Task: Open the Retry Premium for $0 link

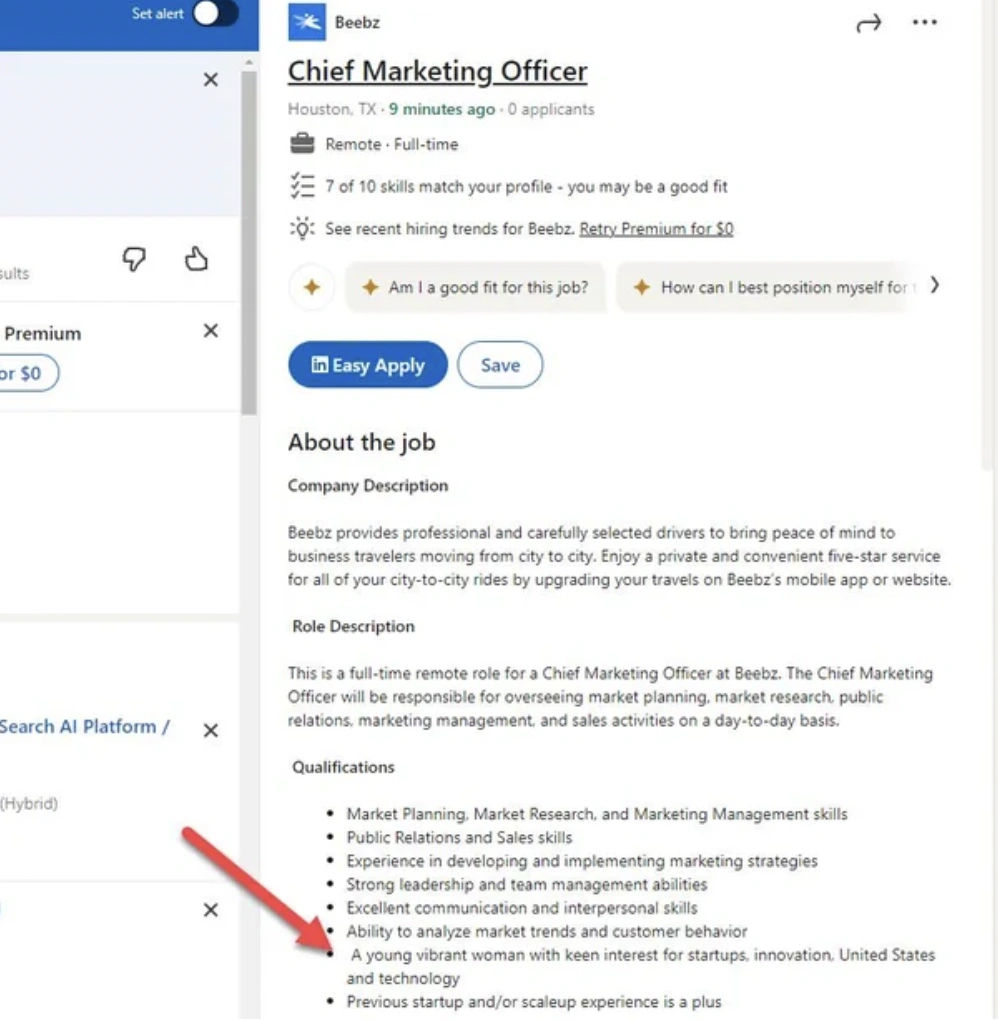Action: 656,229
